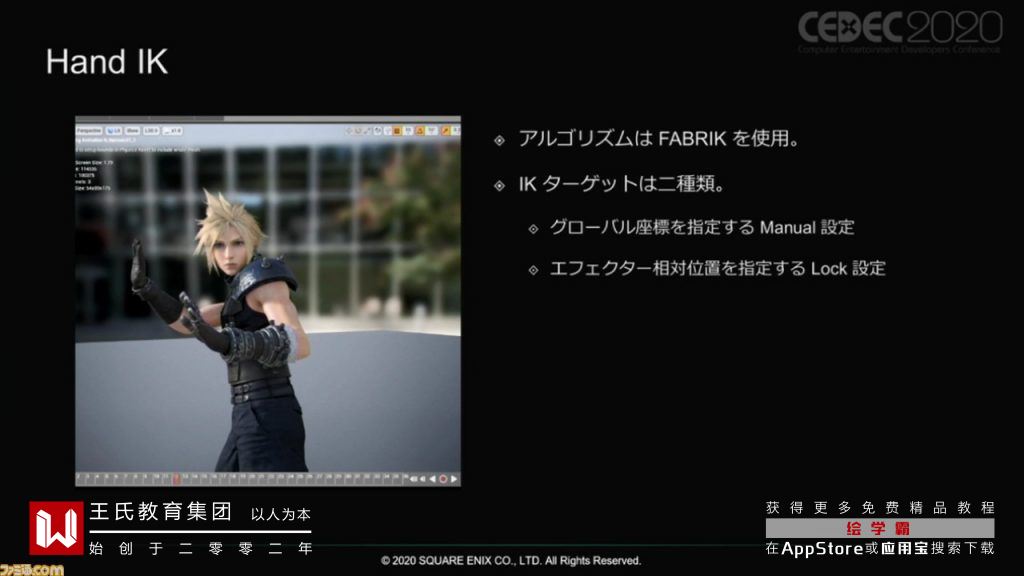Toggle the surface snapping icon in viewport
Image resolution: width=1024 pixels, height=576 pixels.
[388, 131]
